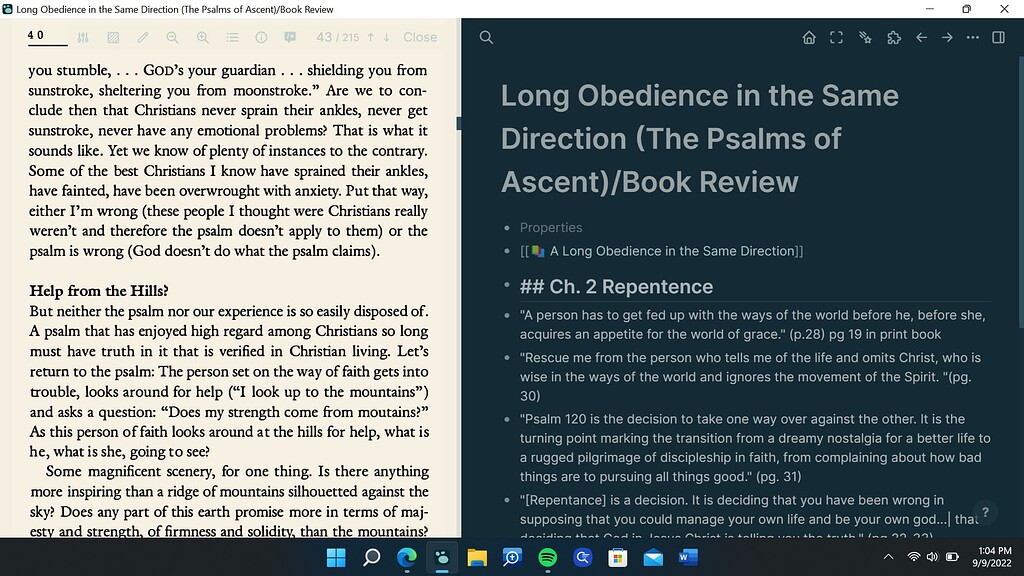The height and width of the screenshot is (576, 1024).
Task: Click Close in the PDF toolbar
Action: (x=420, y=37)
